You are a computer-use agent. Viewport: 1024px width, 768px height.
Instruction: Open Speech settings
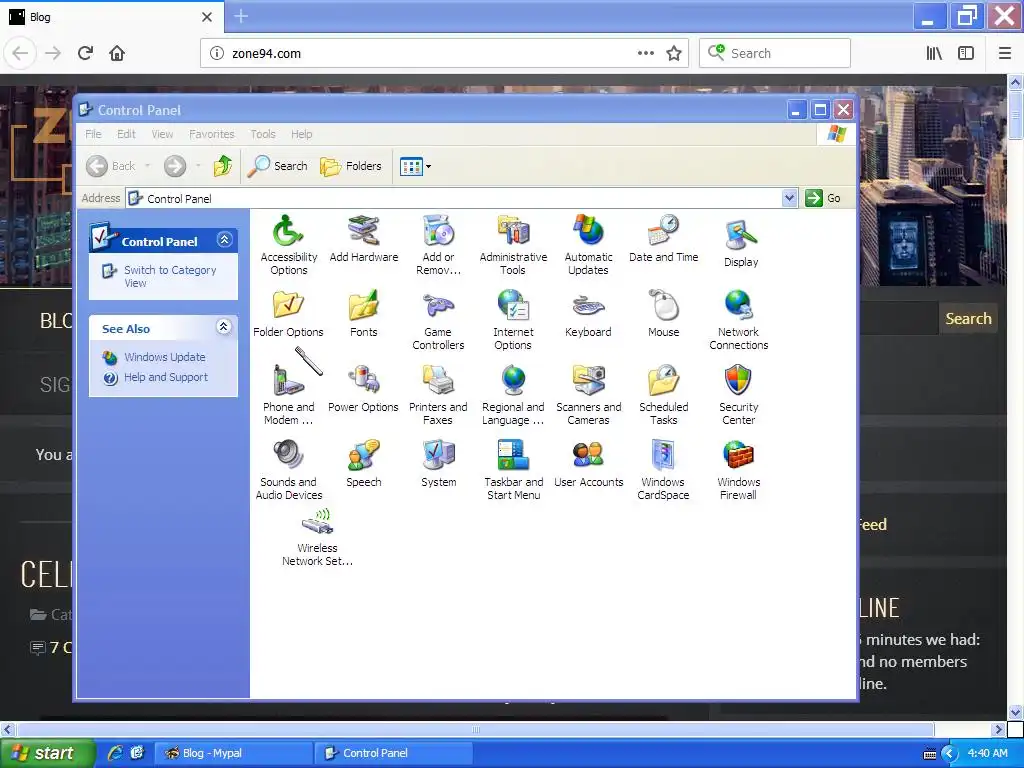[364, 464]
